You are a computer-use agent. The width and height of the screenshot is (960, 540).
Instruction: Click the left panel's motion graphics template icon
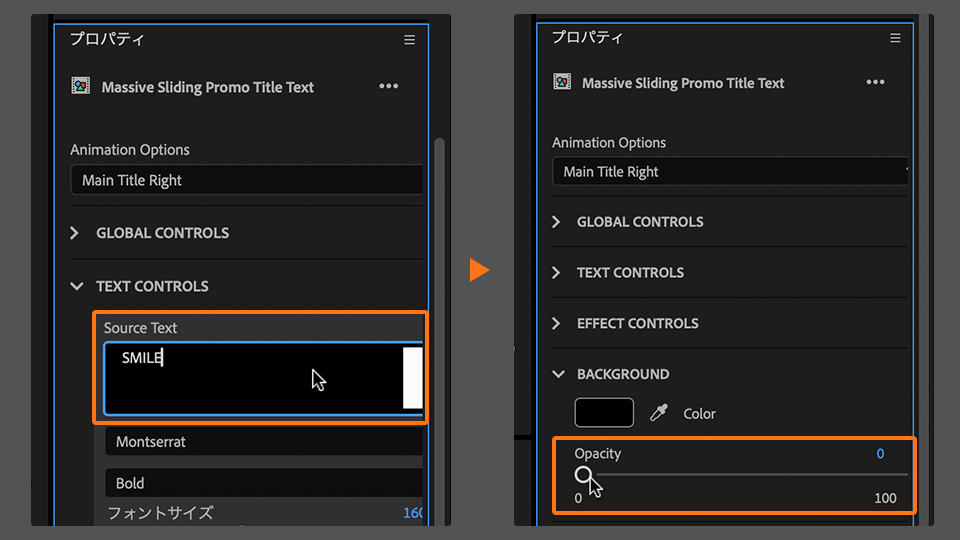[81, 87]
